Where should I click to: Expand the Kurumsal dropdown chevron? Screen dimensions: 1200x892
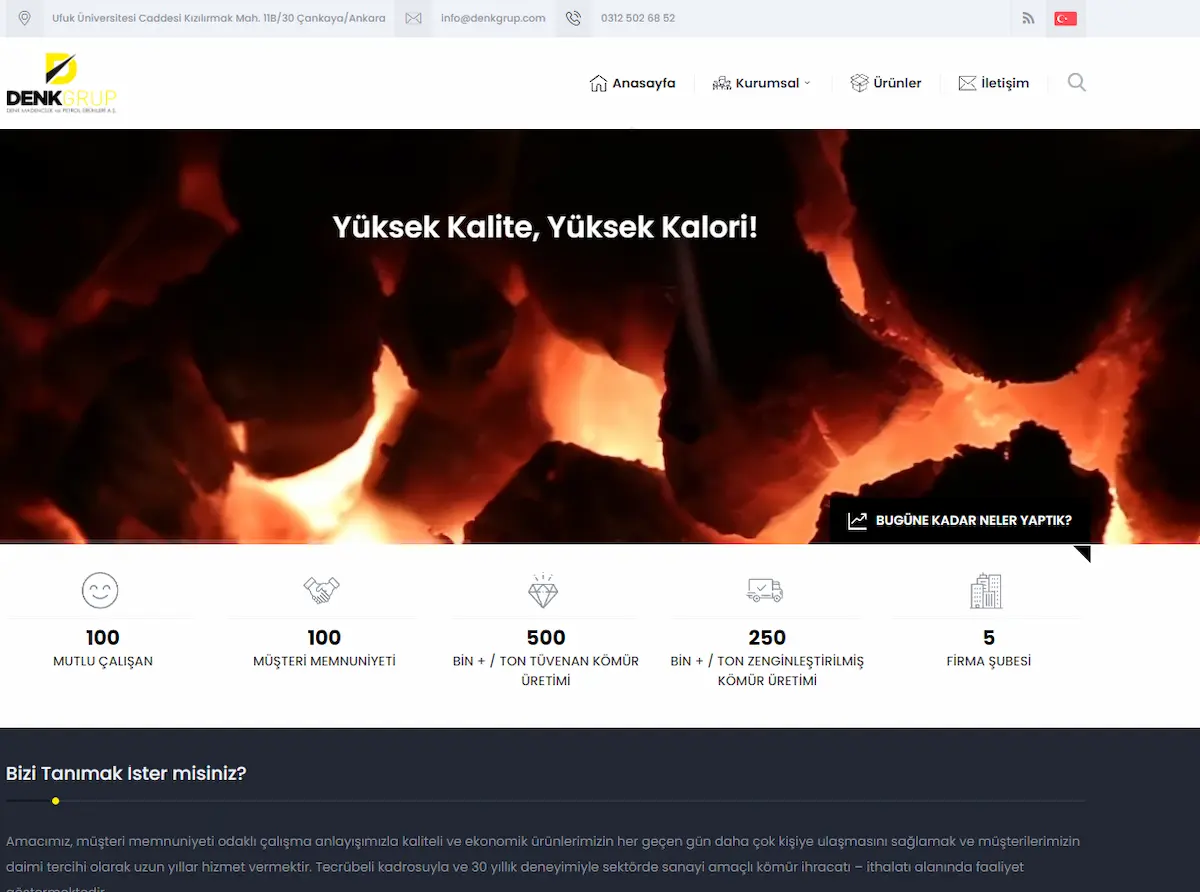point(807,83)
